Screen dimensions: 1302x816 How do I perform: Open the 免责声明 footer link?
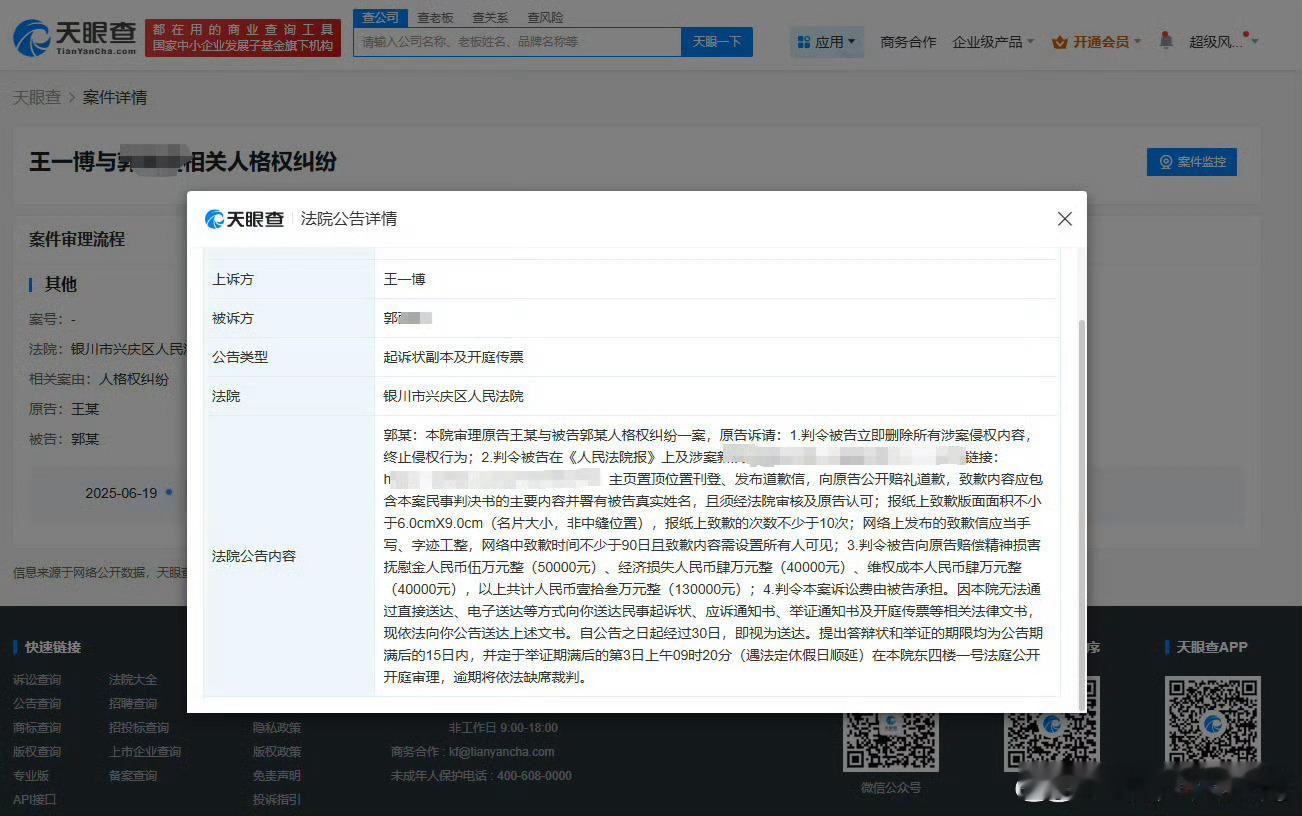pos(277,776)
